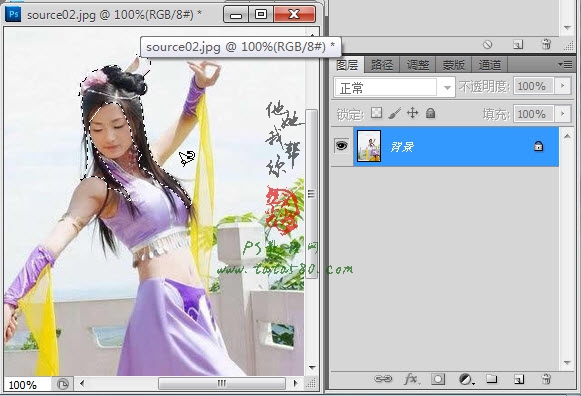Click the vertical scrollbar thumb

(311, 193)
